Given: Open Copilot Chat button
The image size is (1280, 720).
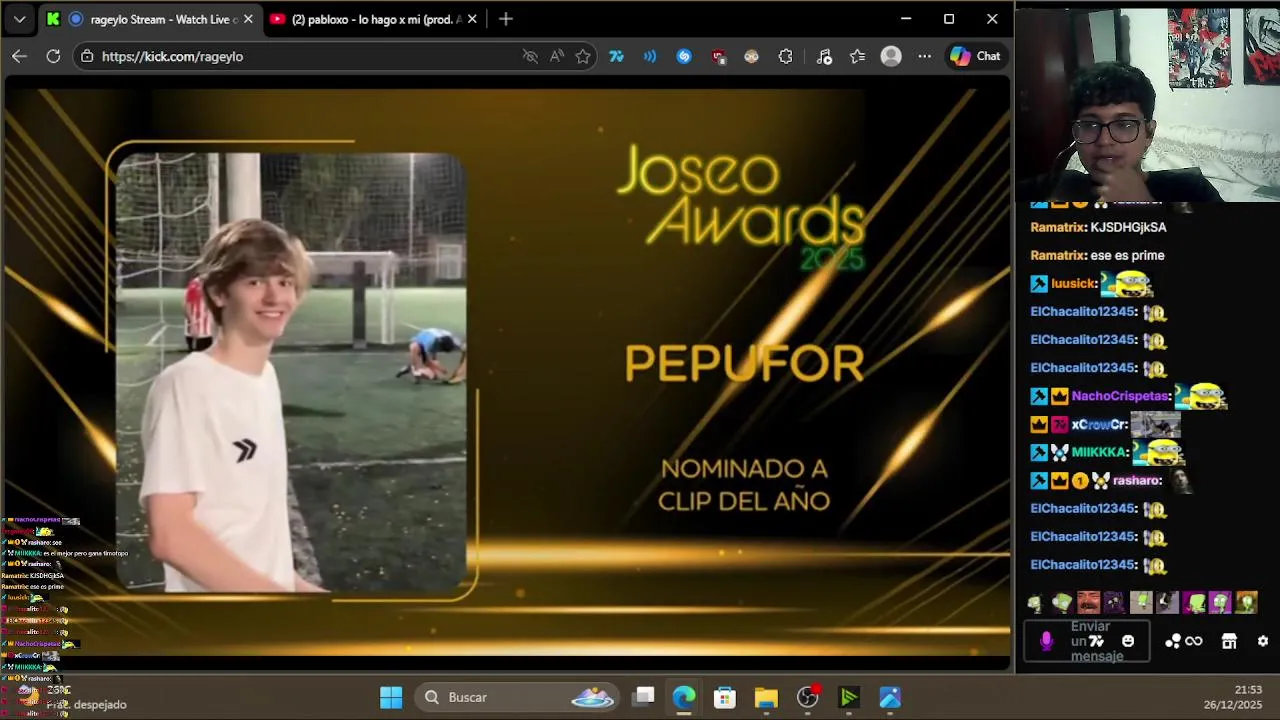Looking at the screenshot, I should (975, 56).
